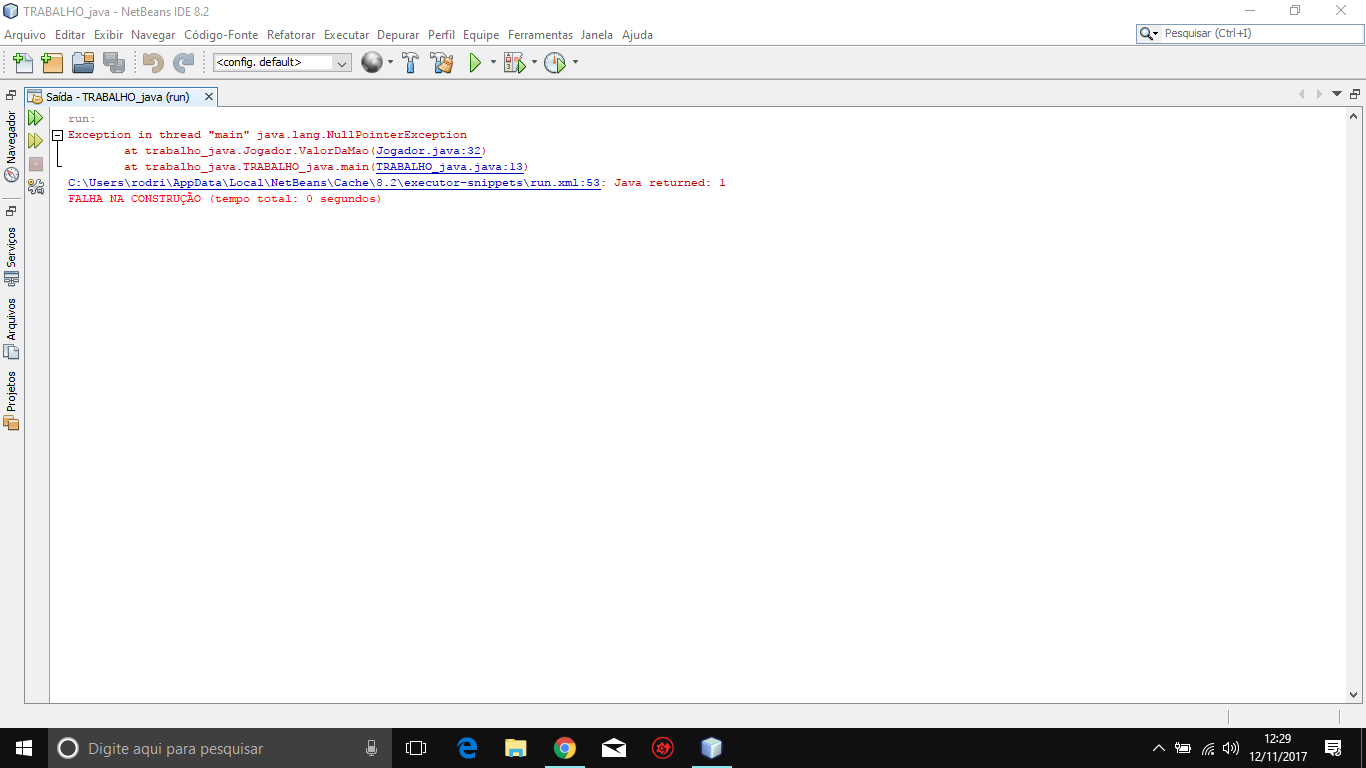Click the Debug Project icon

[x=514, y=63]
